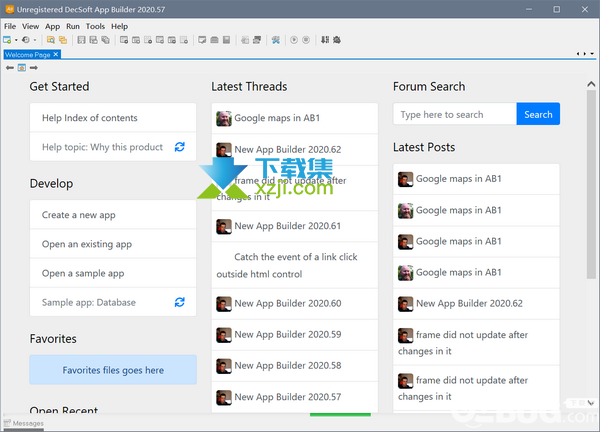The image size is (600, 432).
Task: Click Open a sample app
Action: [x=113, y=273]
